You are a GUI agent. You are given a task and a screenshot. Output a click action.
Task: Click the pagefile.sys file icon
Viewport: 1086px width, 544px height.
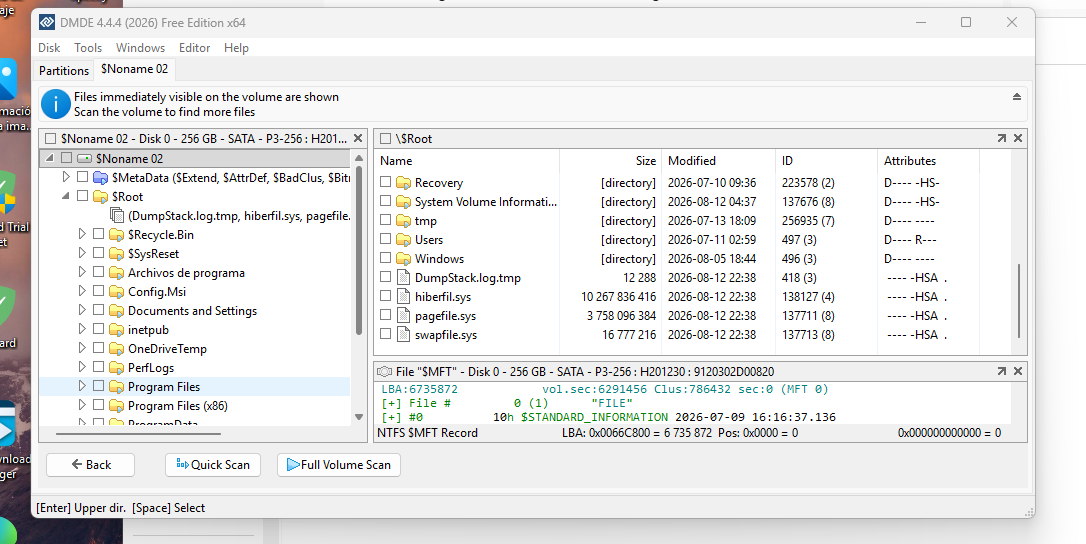point(404,316)
